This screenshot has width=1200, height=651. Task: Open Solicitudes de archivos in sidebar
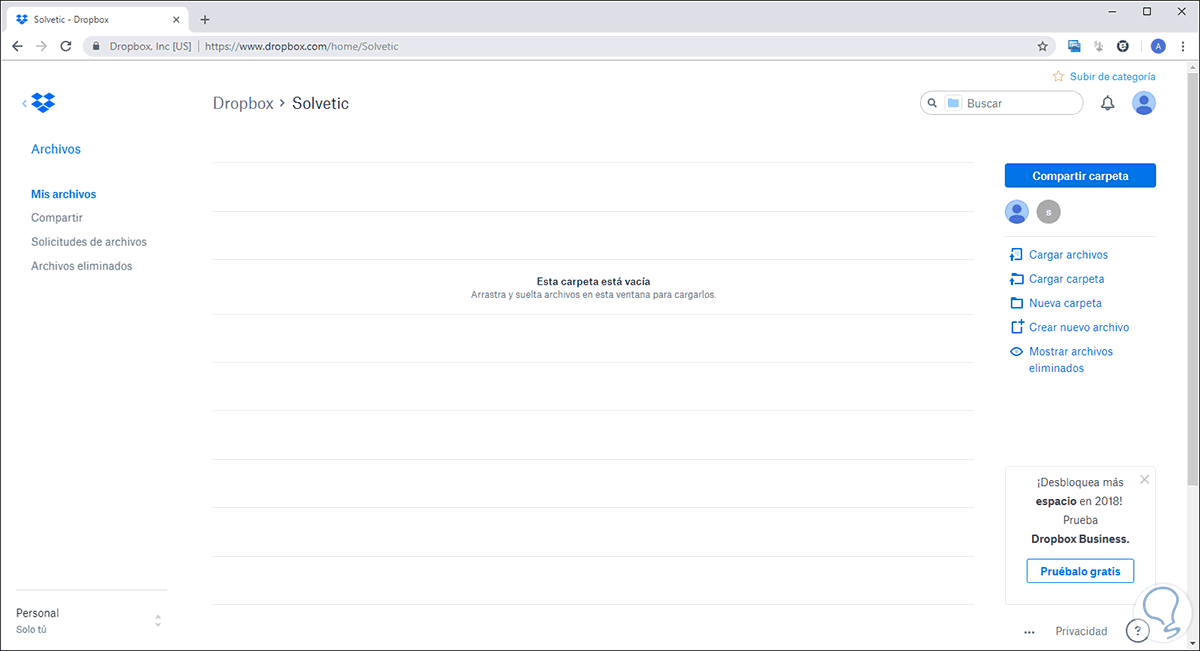89,242
